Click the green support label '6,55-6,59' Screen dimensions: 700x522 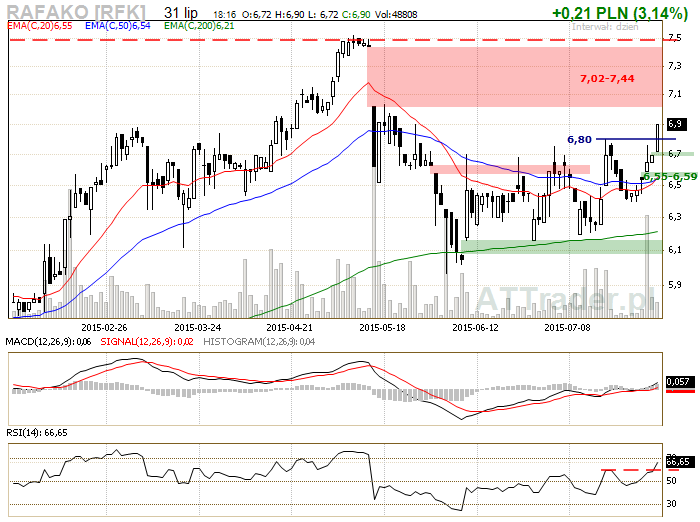pos(670,176)
